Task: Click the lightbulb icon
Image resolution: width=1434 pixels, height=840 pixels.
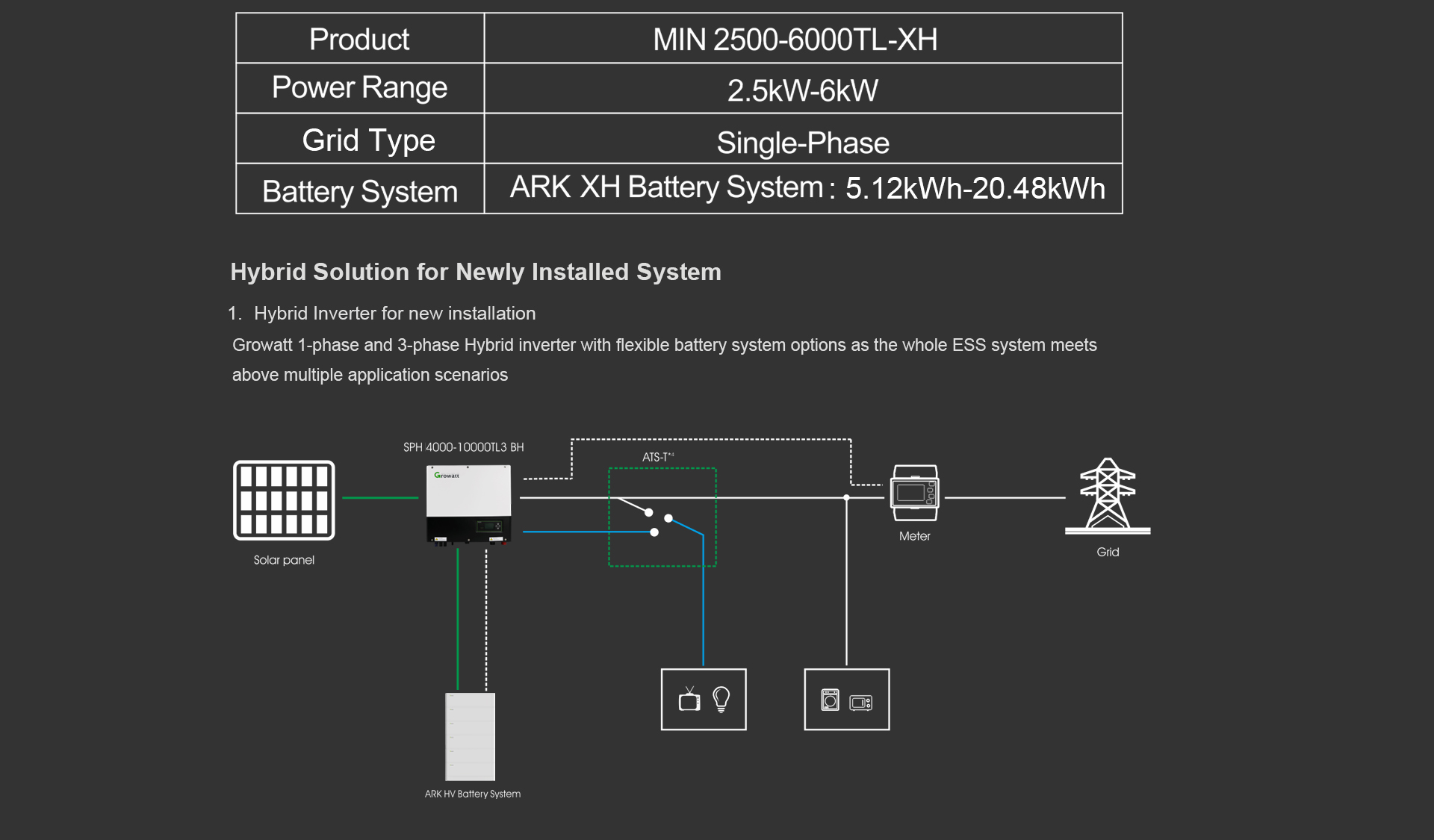Action: tap(721, 700)
